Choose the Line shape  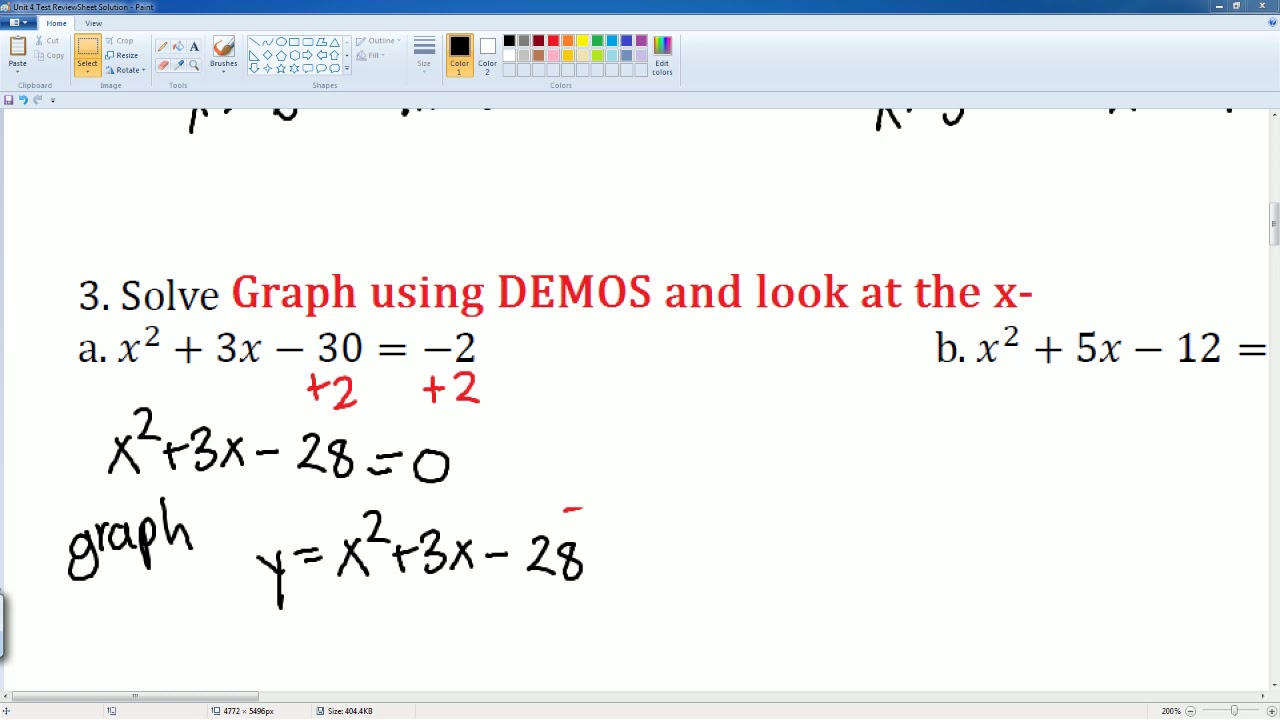(x=255, y=42)
